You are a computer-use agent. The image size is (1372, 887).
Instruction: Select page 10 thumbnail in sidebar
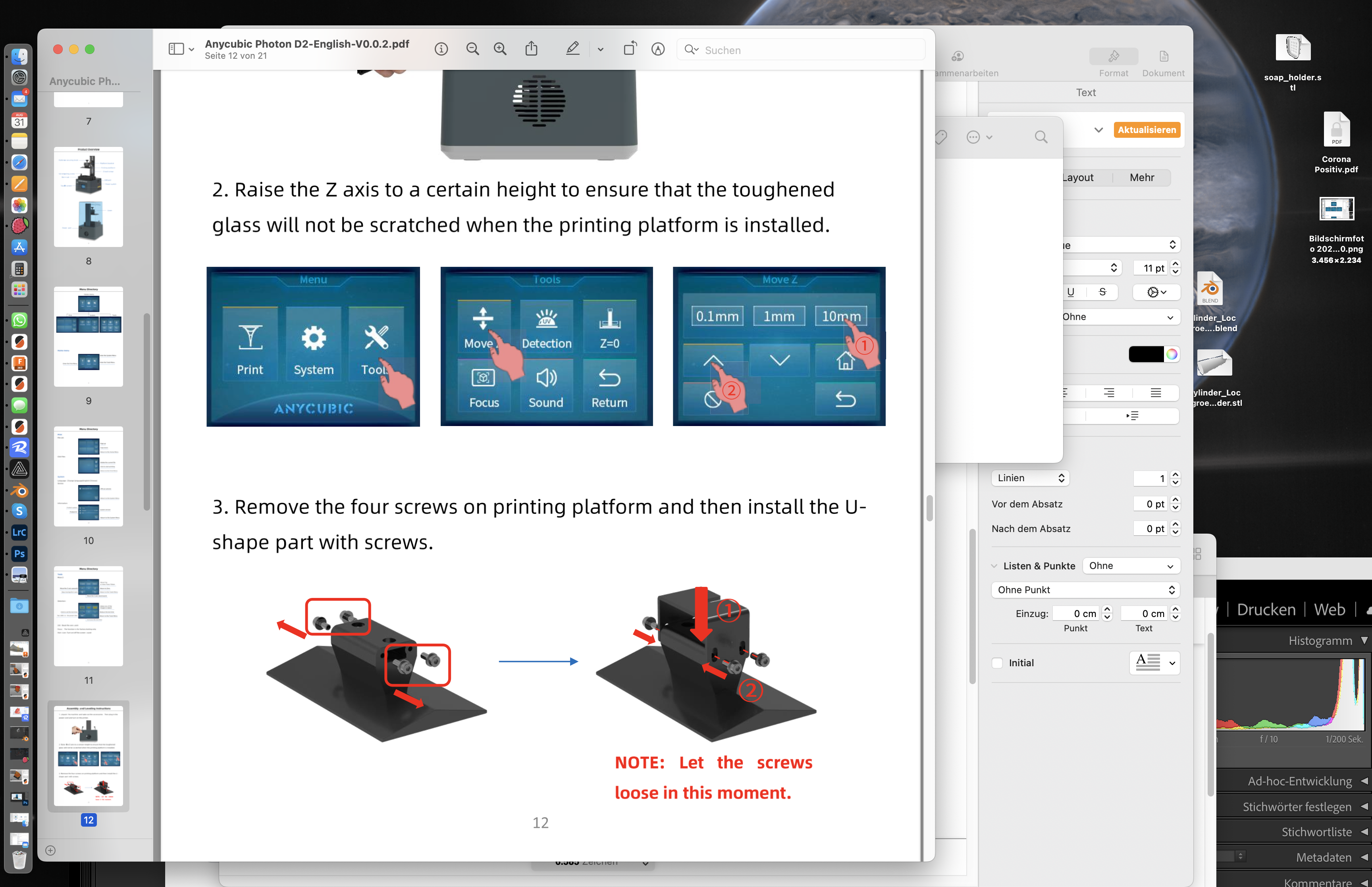(88, 476)
